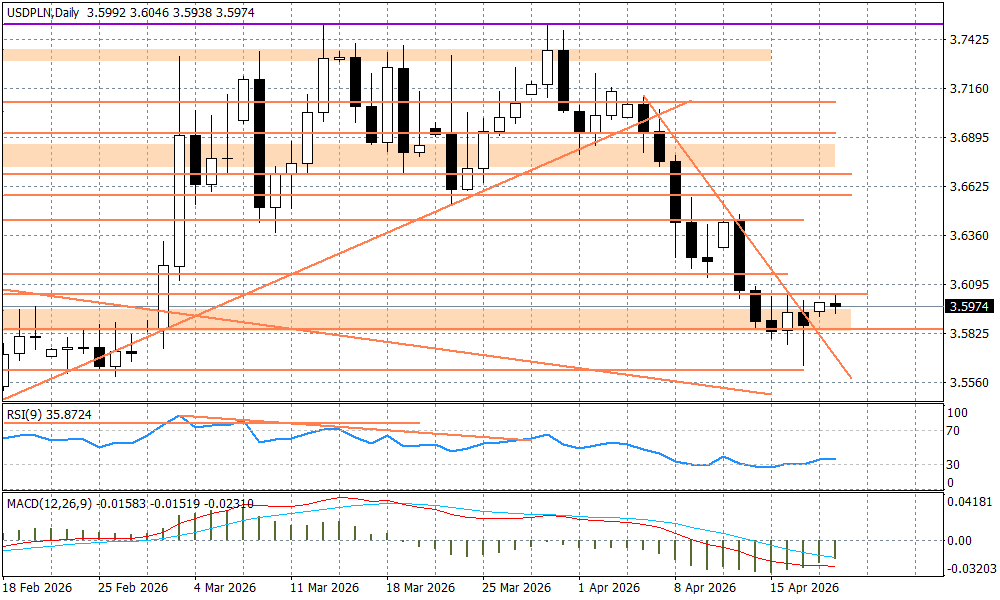Click the topmost orange shaded resistance zone

point(400,55)
